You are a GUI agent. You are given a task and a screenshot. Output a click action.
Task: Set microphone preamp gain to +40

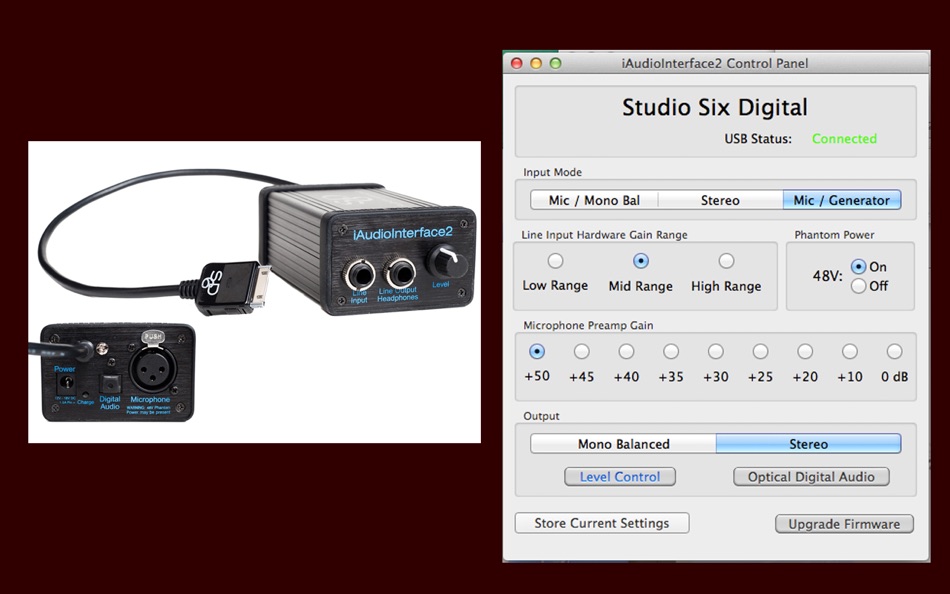click(626, 351)
